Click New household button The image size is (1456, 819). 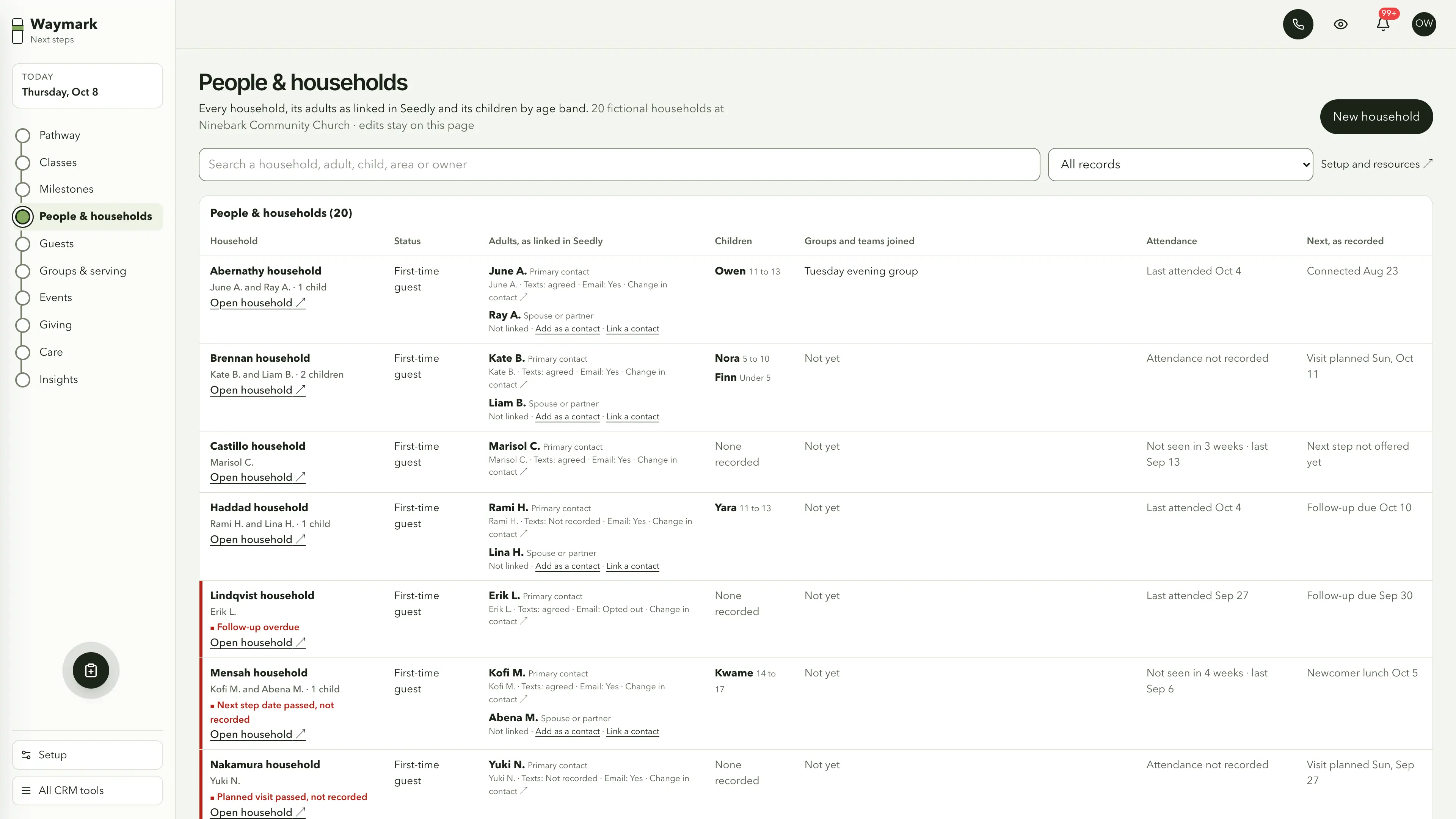(x=1376, y=116)
